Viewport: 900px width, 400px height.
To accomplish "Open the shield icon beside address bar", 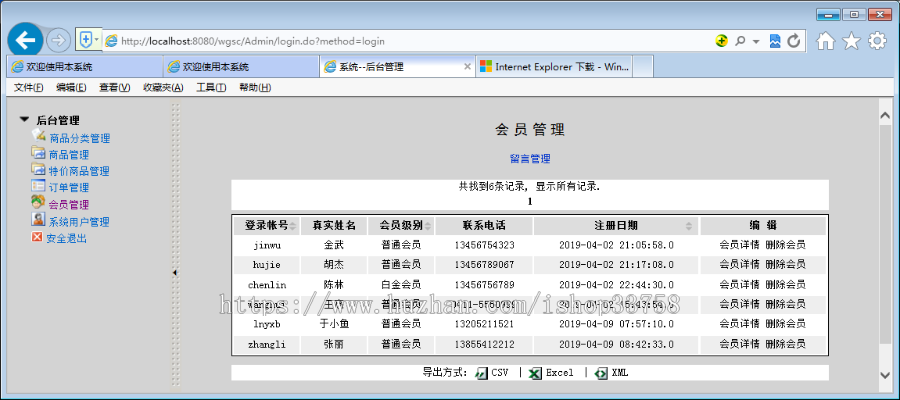I will 86,40.
